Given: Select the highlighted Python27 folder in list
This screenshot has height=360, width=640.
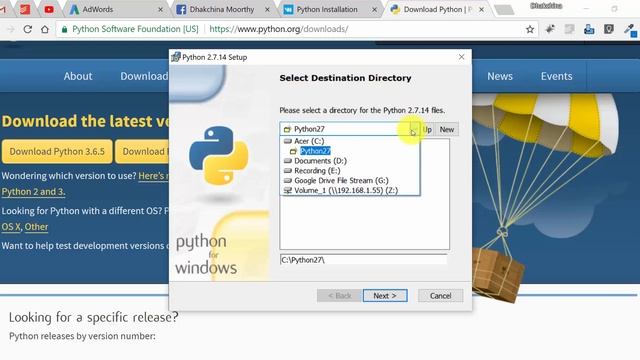Looking at the screenshot, I should 315,151.
